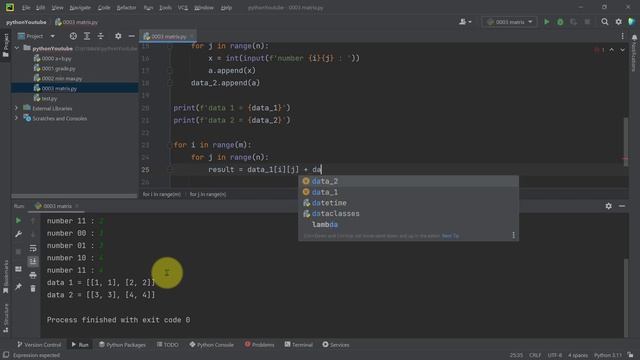The height and width of the screenshot is (360, 640).
Task: Open Services tool window
Action: point(336,345)
